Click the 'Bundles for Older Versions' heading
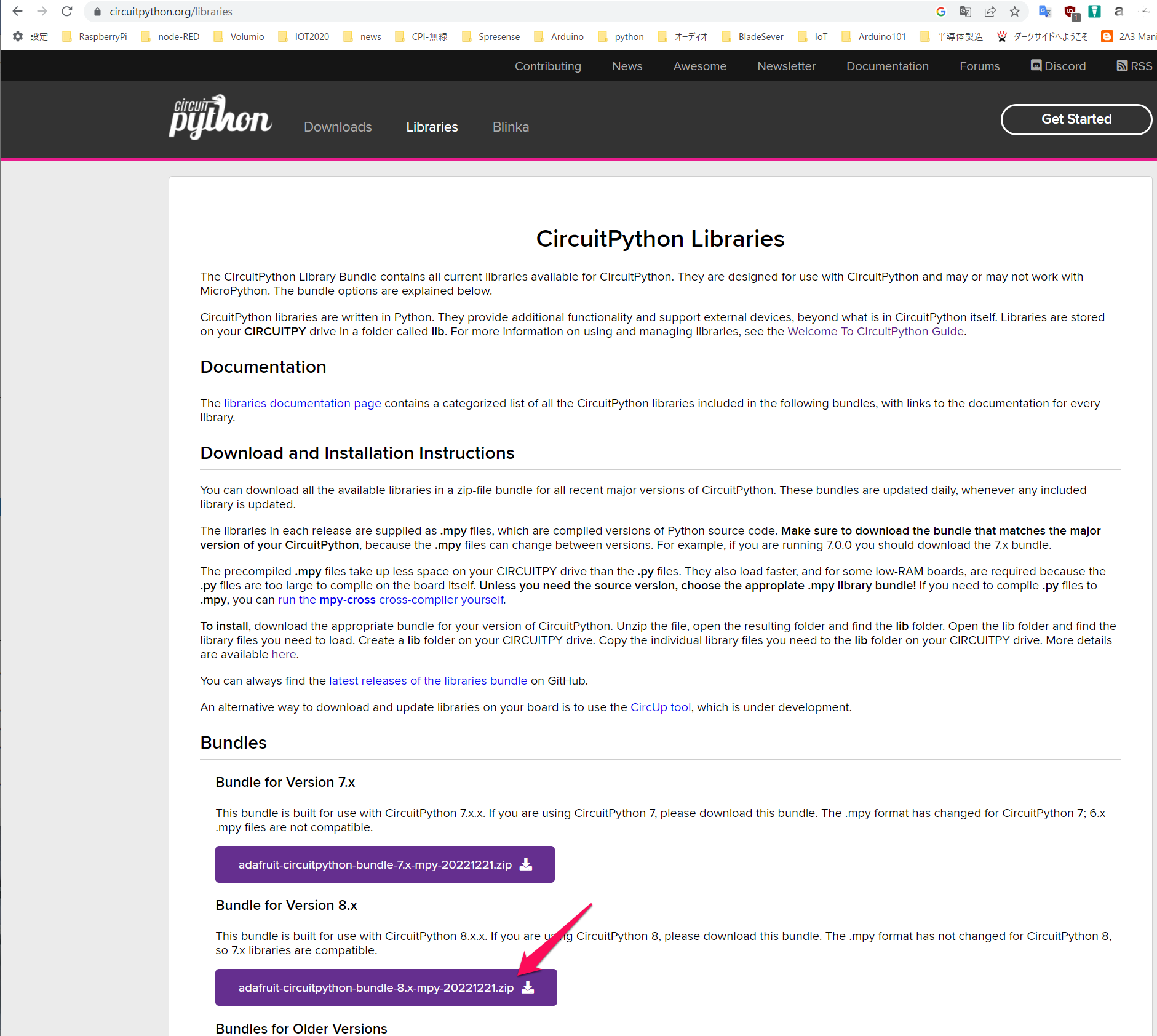This screenshot has height=1036, width=1157. [301, 1028]
